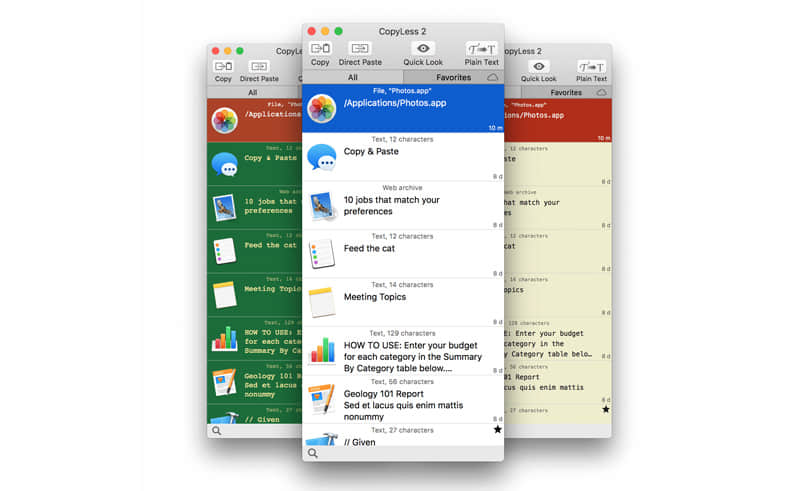The image size is (800, 491).
Task: Click the cloud icon in the right beige window
Action: point(602,92)
